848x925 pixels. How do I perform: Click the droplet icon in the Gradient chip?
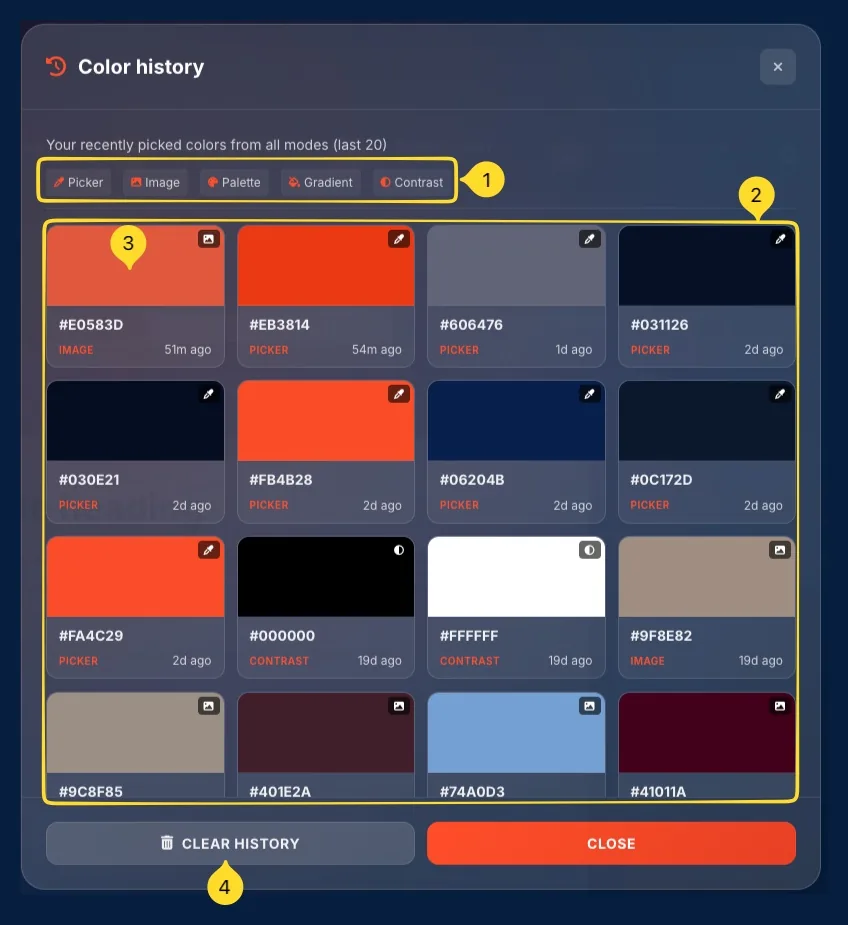click(294, 182)
